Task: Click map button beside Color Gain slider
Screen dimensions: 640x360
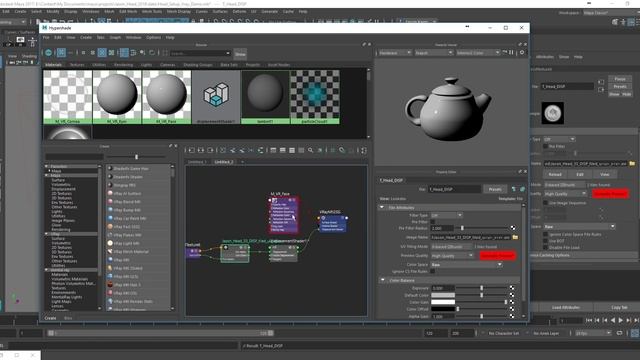Action: pyautogui.click(x=512, y=302)
